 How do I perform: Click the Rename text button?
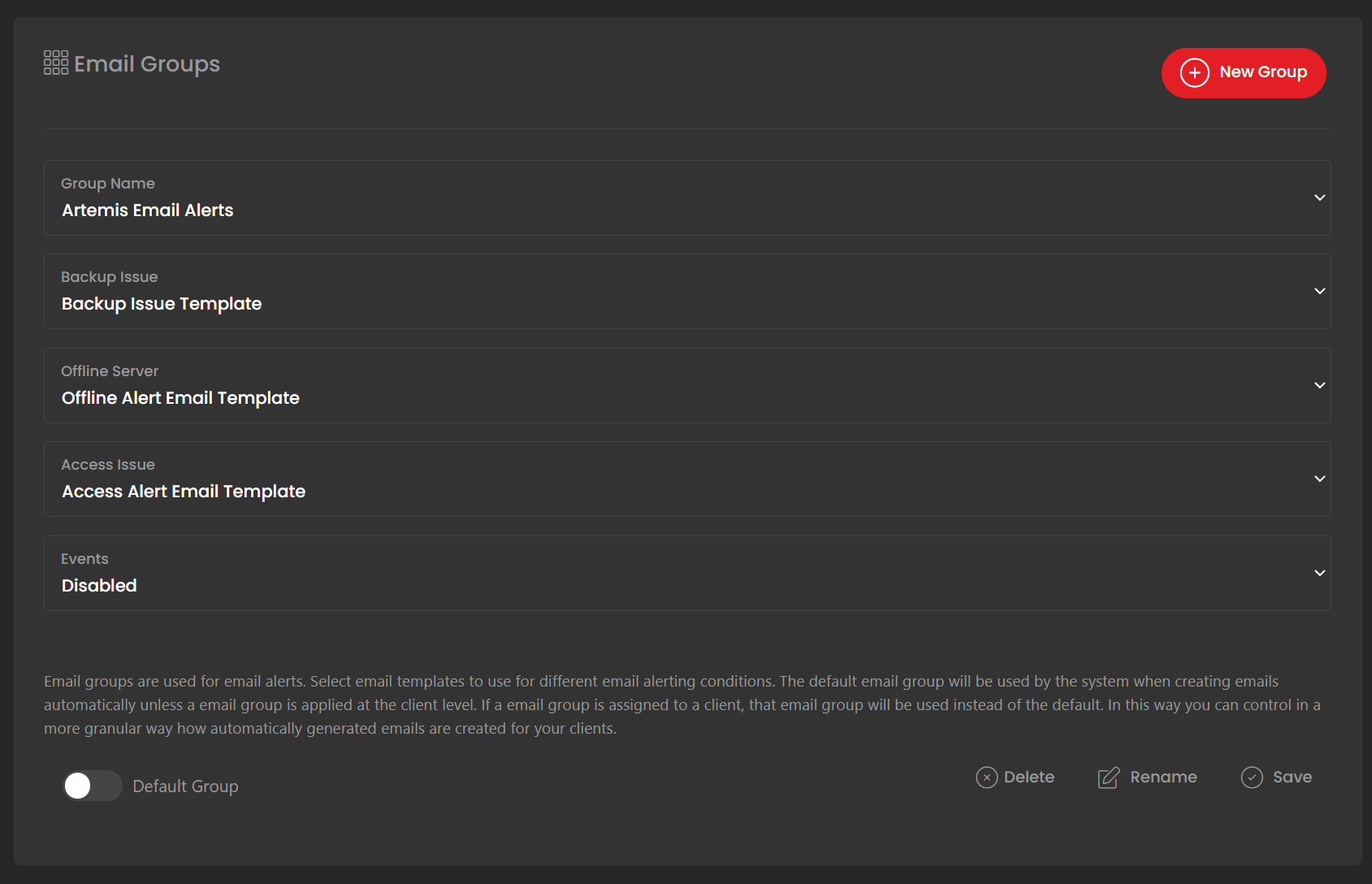pos(1163,778)
